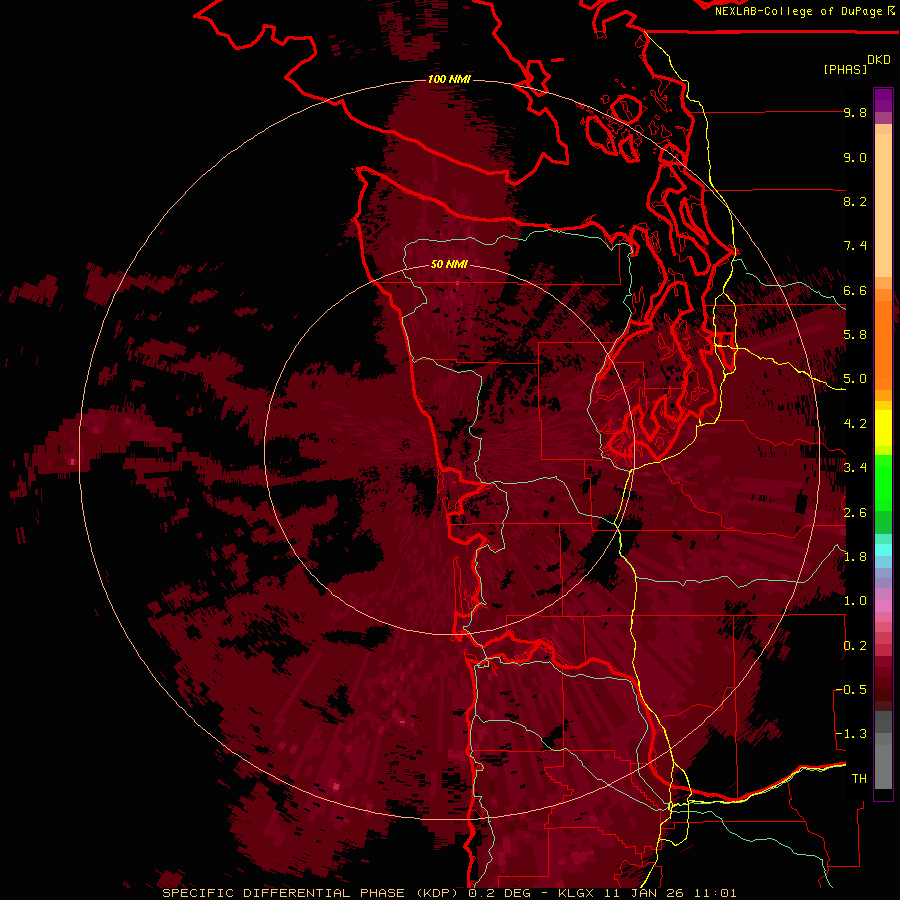This screenshot has height=900, width=900.
Task: Click the 11 JAN 26 11:01 timestamp
Action: coord(670,893)
